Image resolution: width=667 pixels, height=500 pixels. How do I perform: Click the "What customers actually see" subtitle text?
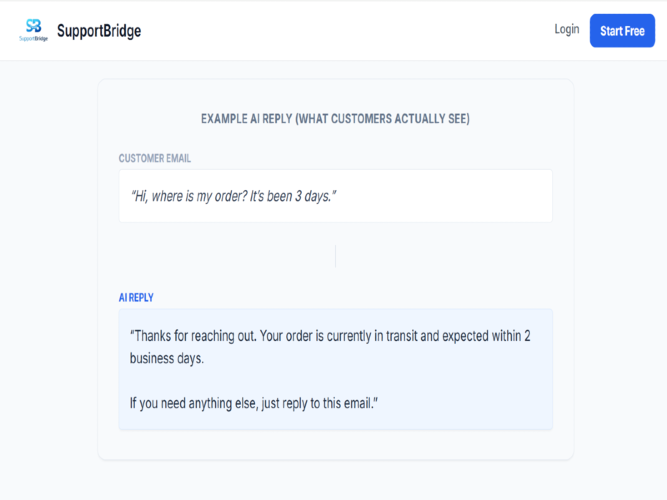click(x=381, y=119)
